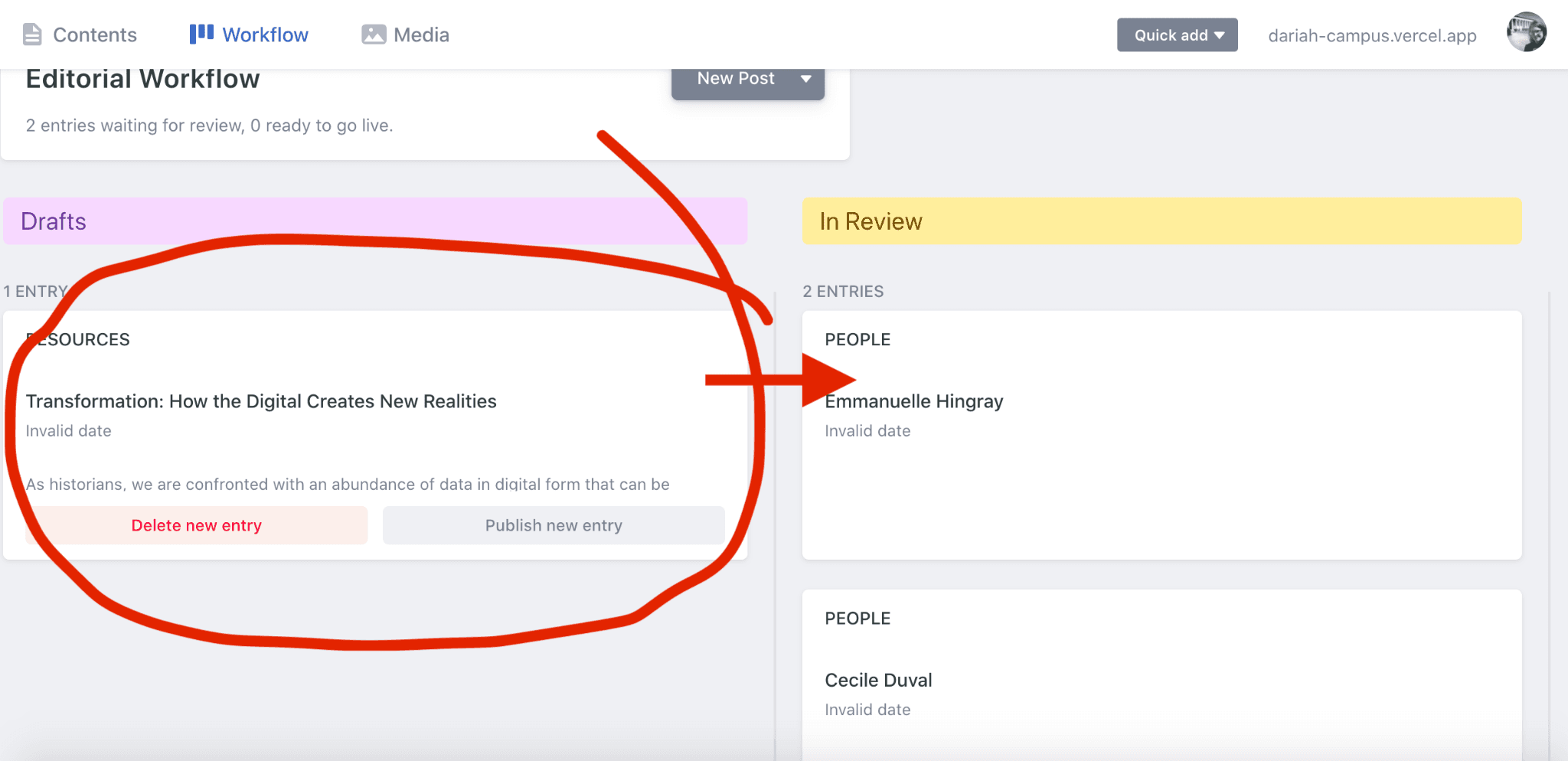The height and width of the screenshot is (761, 1568).
Task: Select the Workflow tab label
Action: [x=265, y=35]
